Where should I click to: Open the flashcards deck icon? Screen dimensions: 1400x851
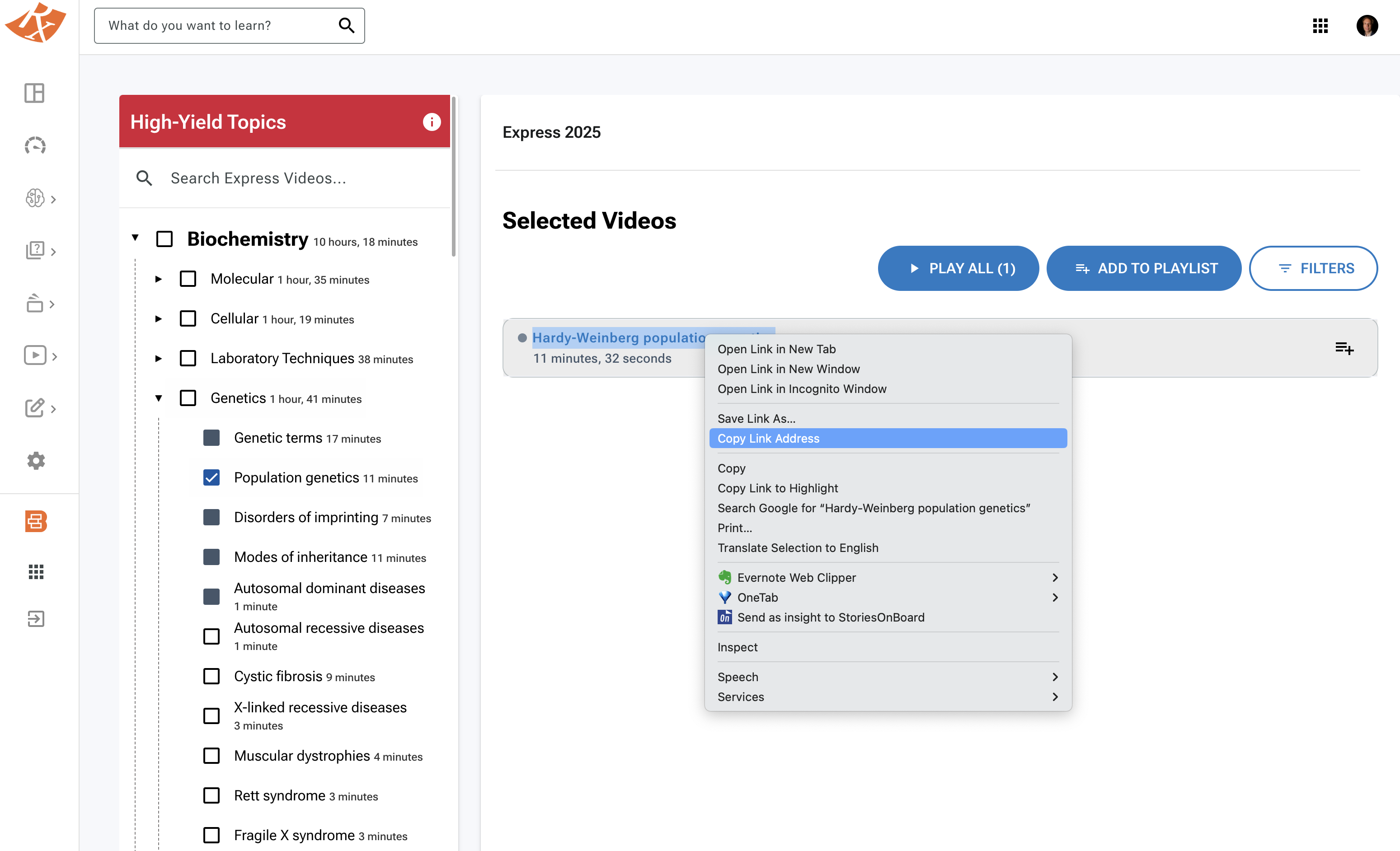click(35, 304)
